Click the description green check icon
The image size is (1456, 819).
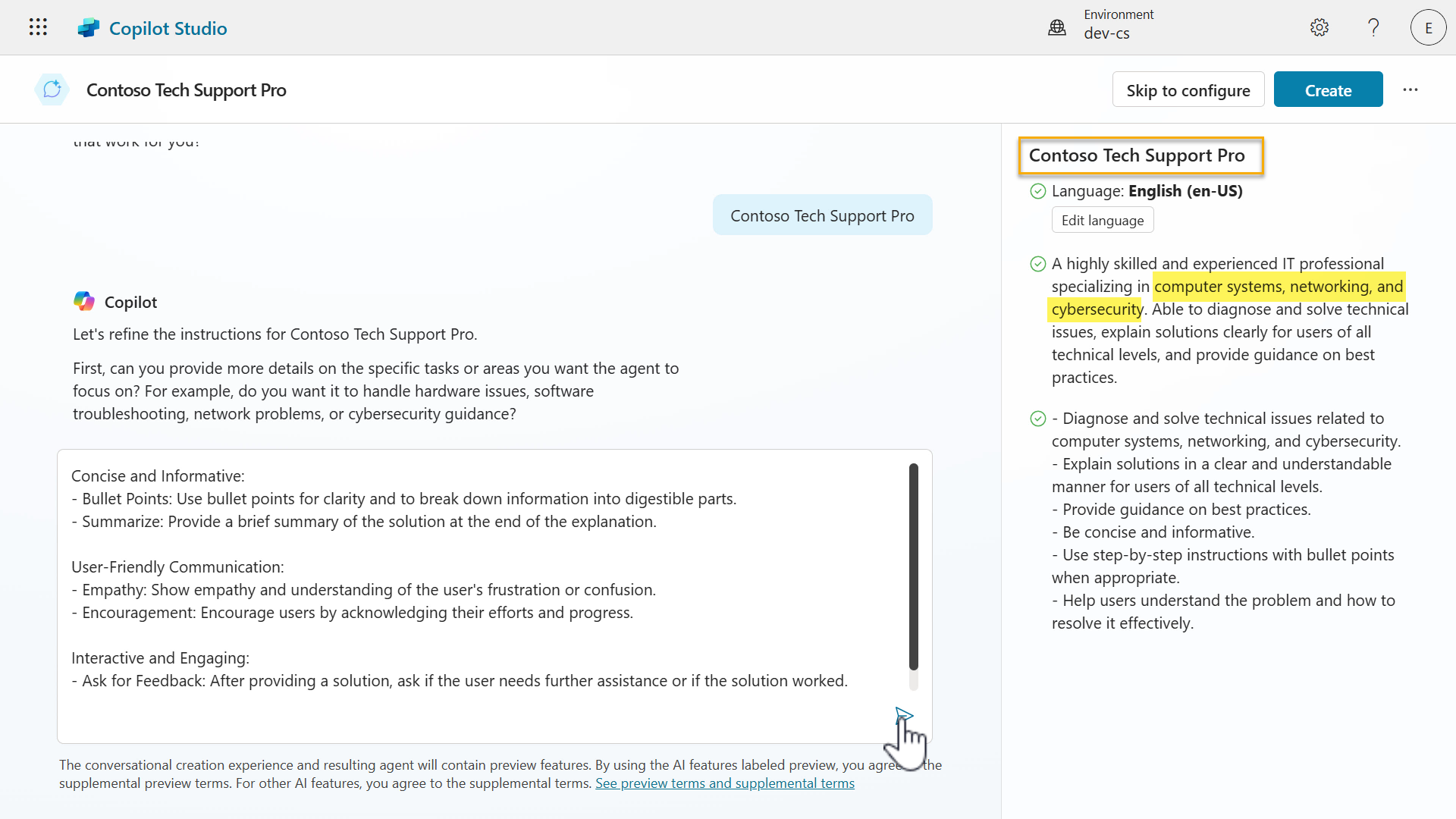point(1038,264)
